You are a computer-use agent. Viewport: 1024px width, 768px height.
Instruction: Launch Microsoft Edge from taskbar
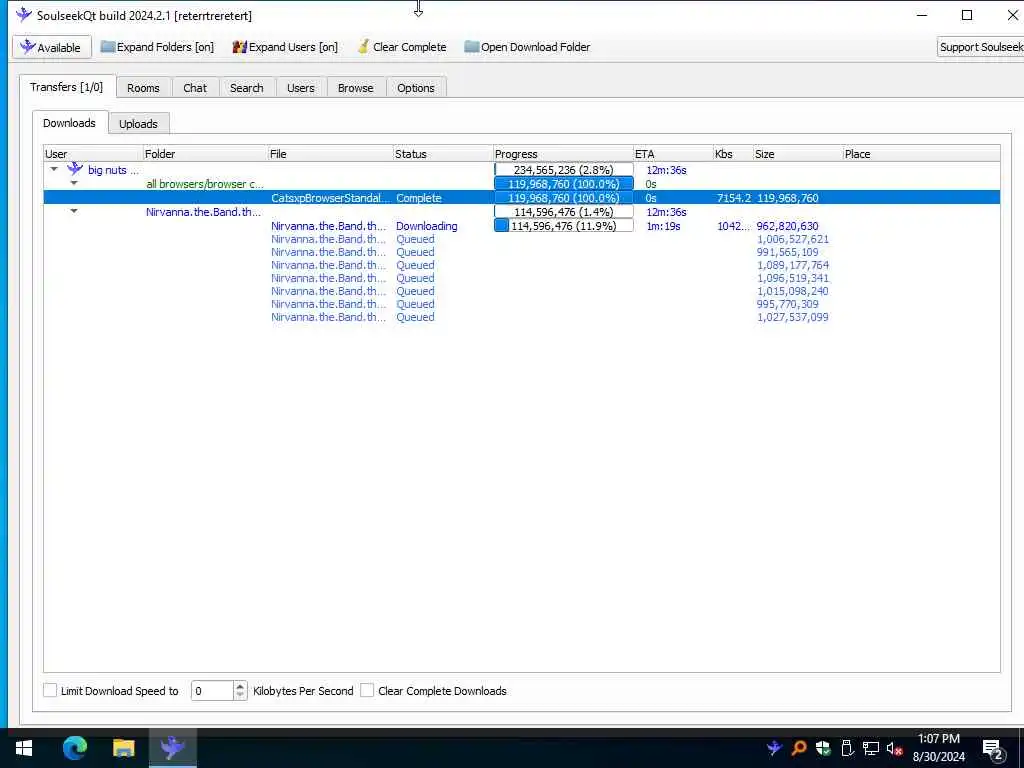(x=74, y=748)
